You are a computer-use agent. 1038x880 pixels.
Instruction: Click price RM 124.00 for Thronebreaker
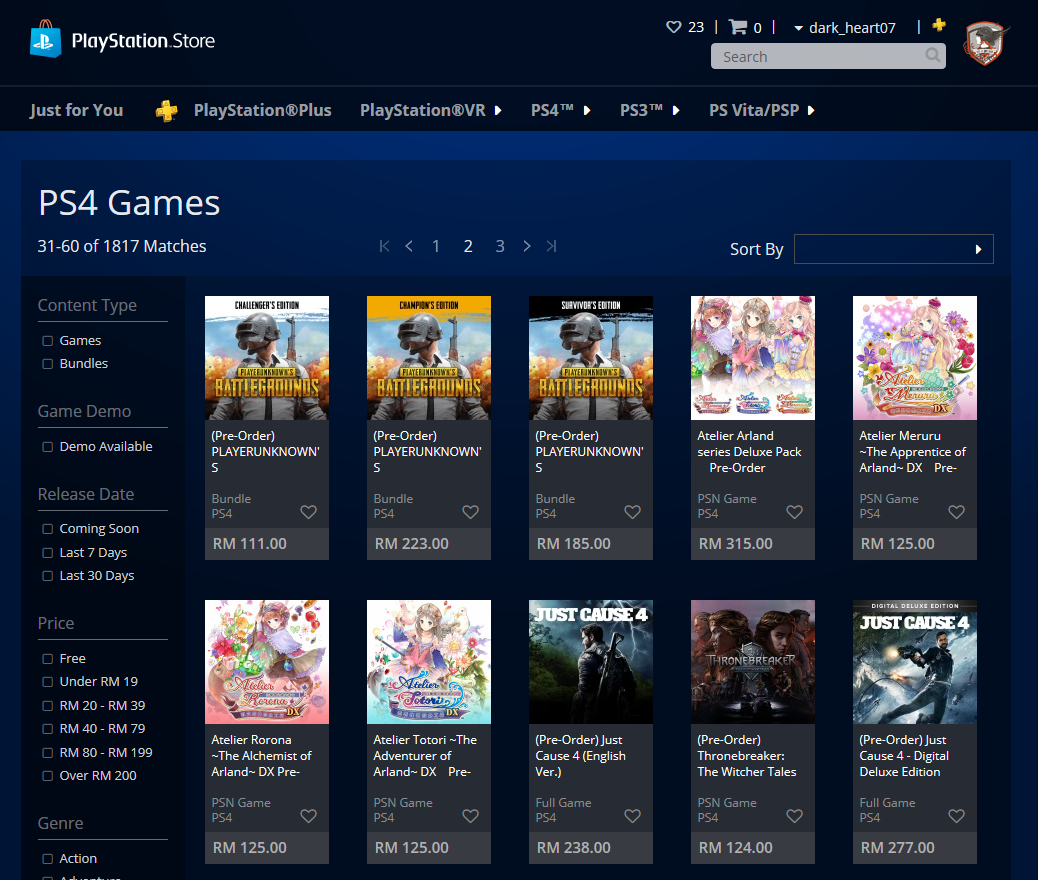tap(735, 848)
